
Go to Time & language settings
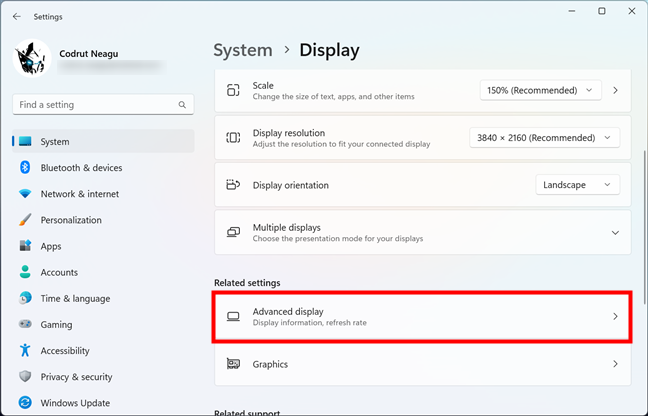click(x=103, y=298)
